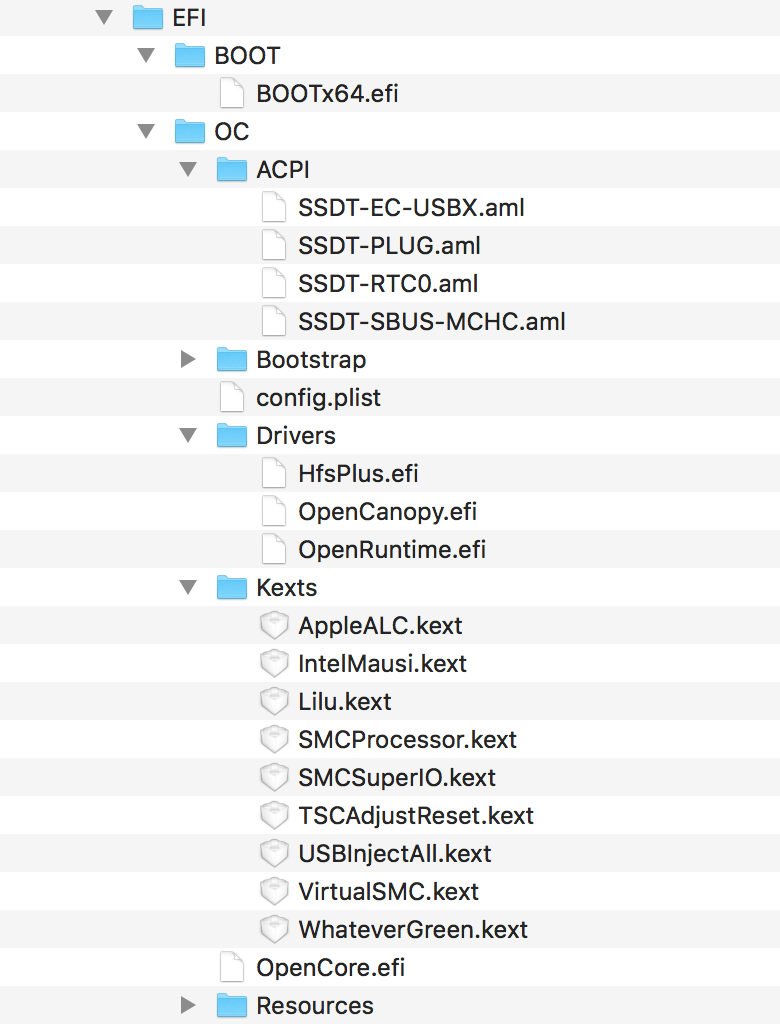
Task: Click the OpenCore.efi file icon
Action: pos(231,967)
